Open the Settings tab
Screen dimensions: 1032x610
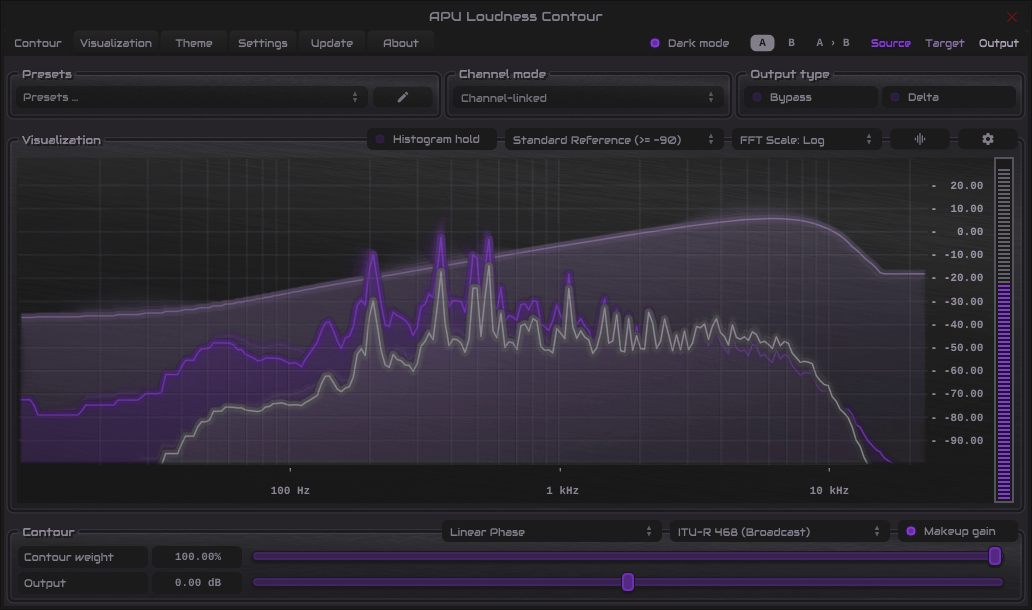pos(263,43)
